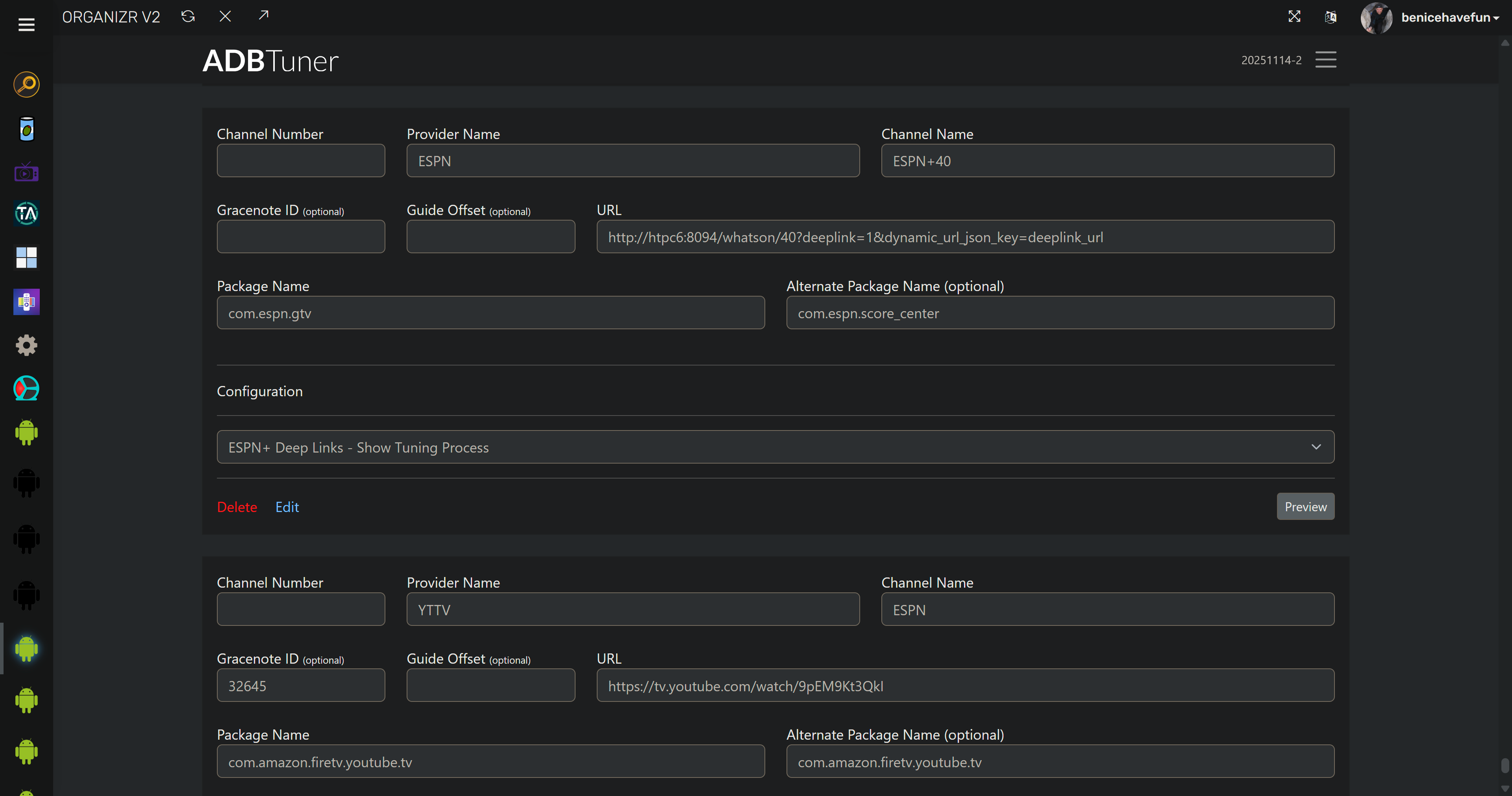Click the com.espn.gtv Package Name field

pos(490,313)
